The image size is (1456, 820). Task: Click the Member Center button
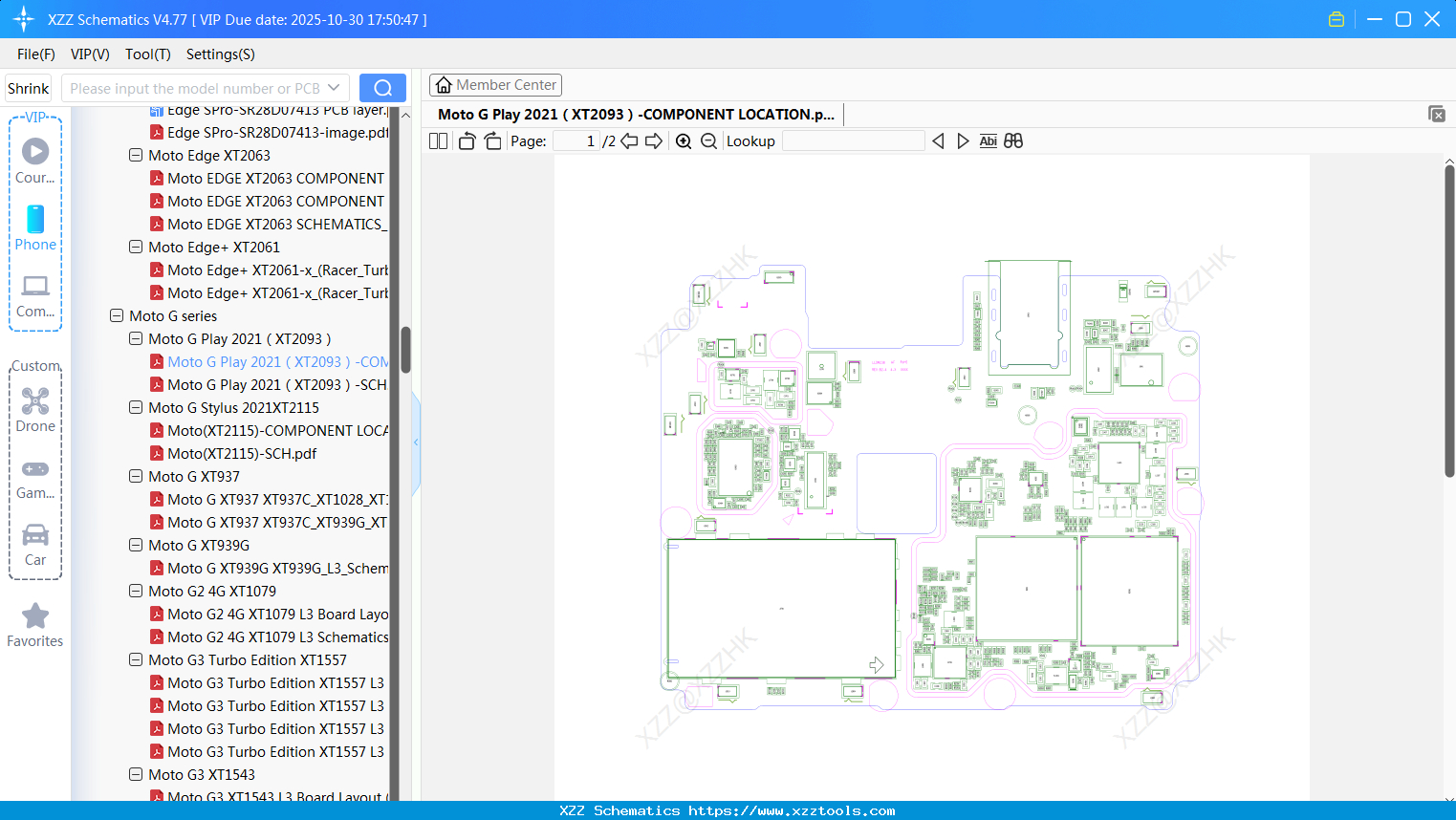(495, 85)
